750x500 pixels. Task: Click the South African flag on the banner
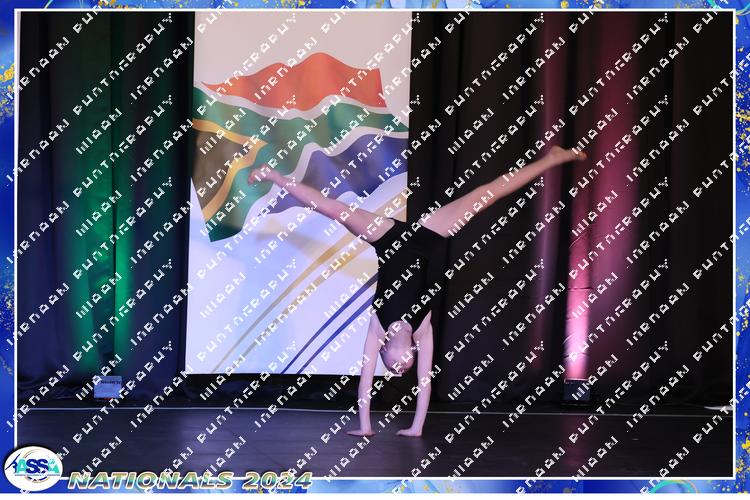tap(290, 130)
